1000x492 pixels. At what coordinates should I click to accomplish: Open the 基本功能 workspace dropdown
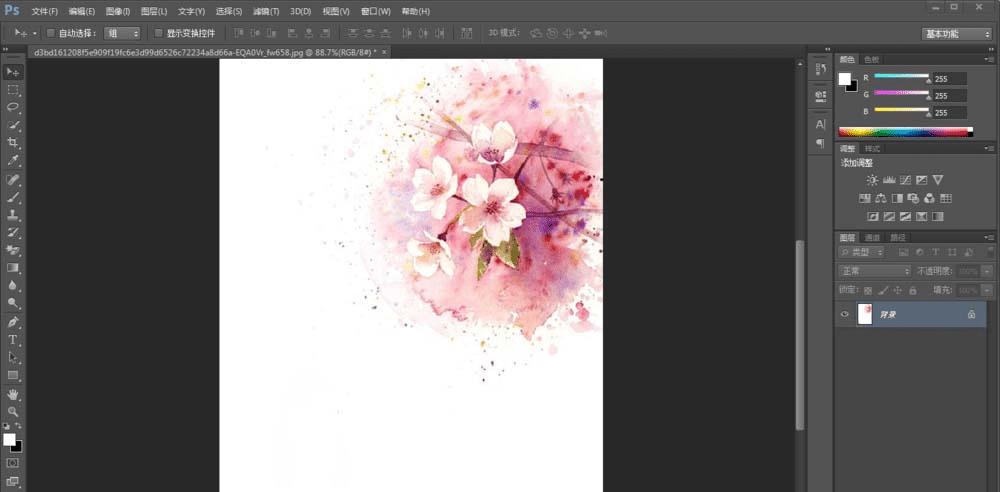tap(956, 33)
